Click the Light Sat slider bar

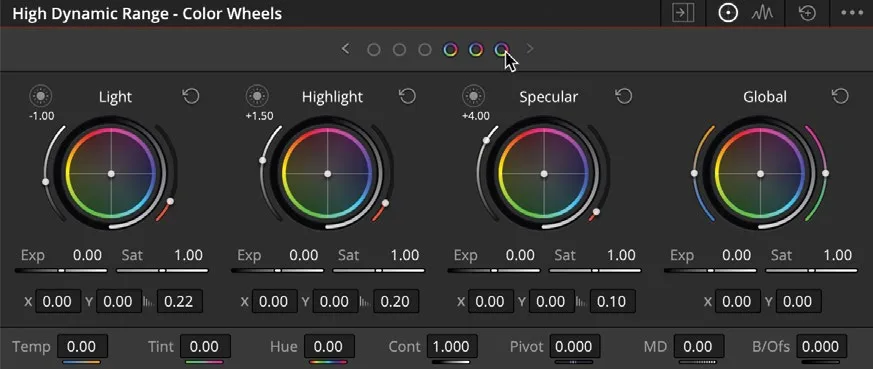click(x=162, y=270)
